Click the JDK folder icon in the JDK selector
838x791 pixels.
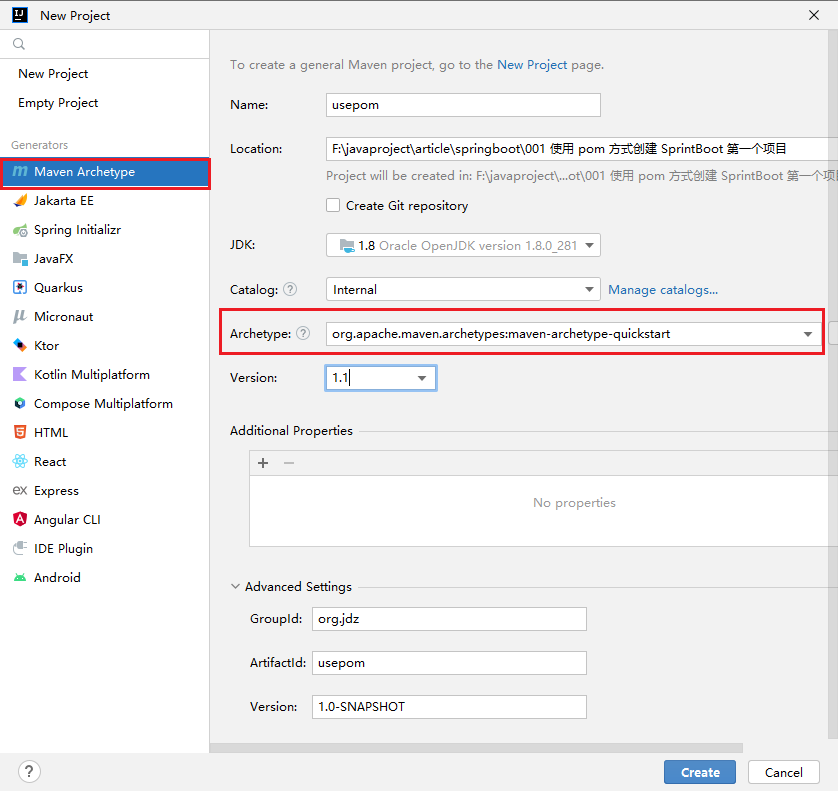tap(347, 245)
